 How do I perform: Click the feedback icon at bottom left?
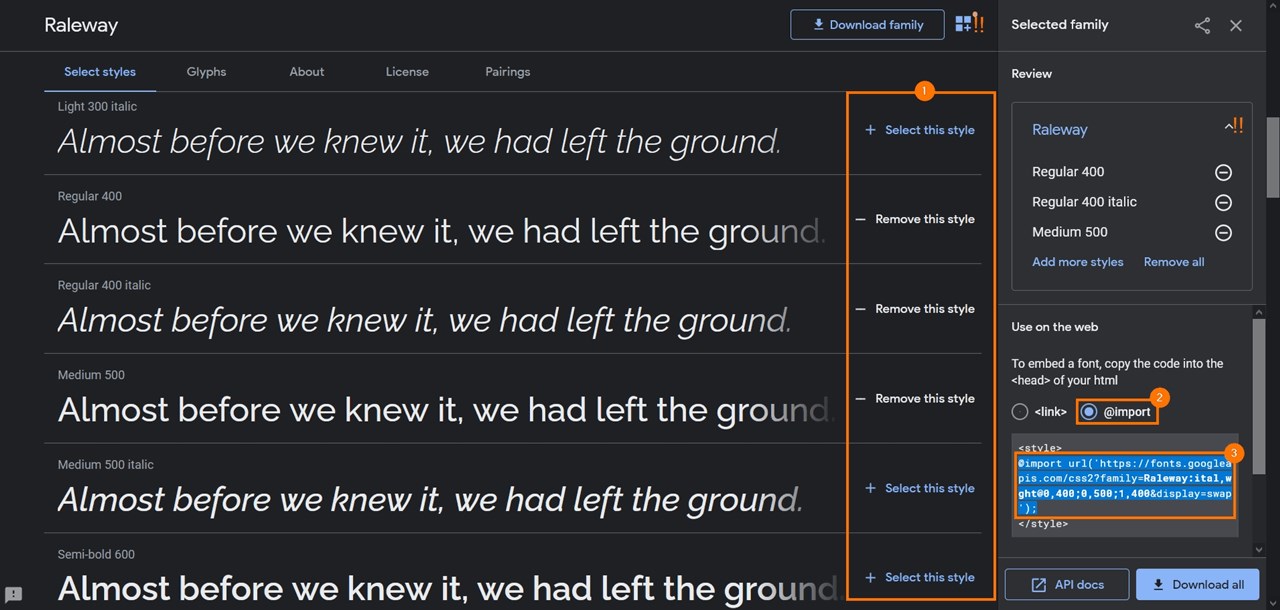pos(14,594)
